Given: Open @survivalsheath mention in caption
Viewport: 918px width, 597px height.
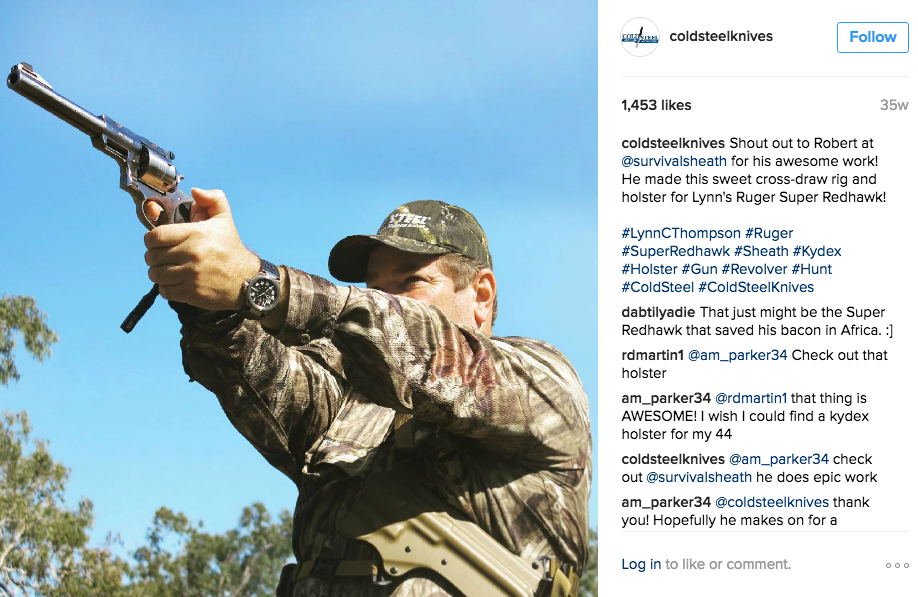Looking at the screenshot, I should (674, 162).
